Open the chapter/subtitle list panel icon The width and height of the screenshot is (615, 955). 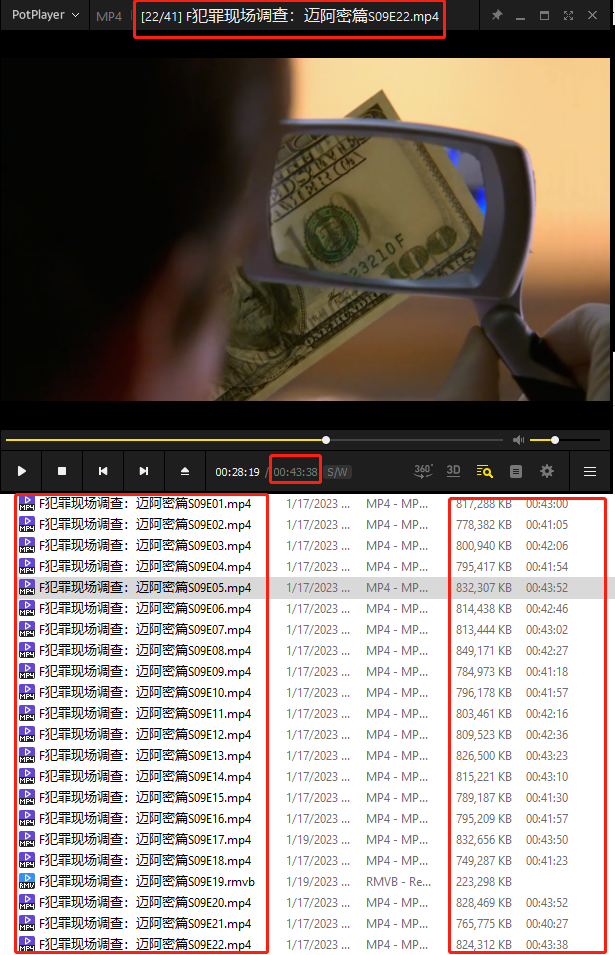point(516,471)
